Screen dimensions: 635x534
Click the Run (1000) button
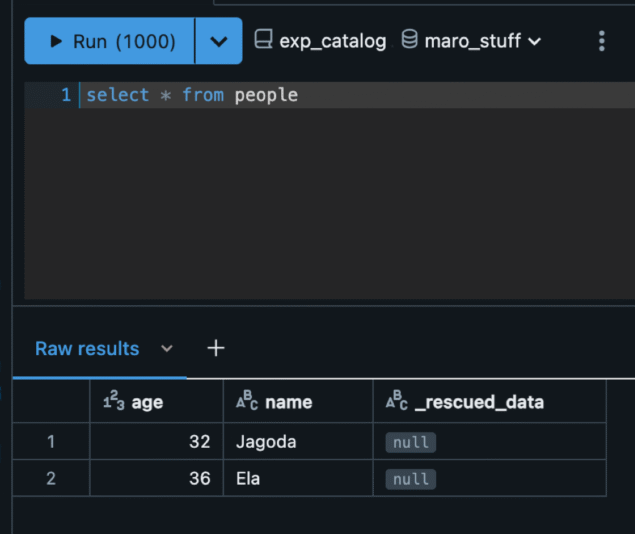point(110,41)
